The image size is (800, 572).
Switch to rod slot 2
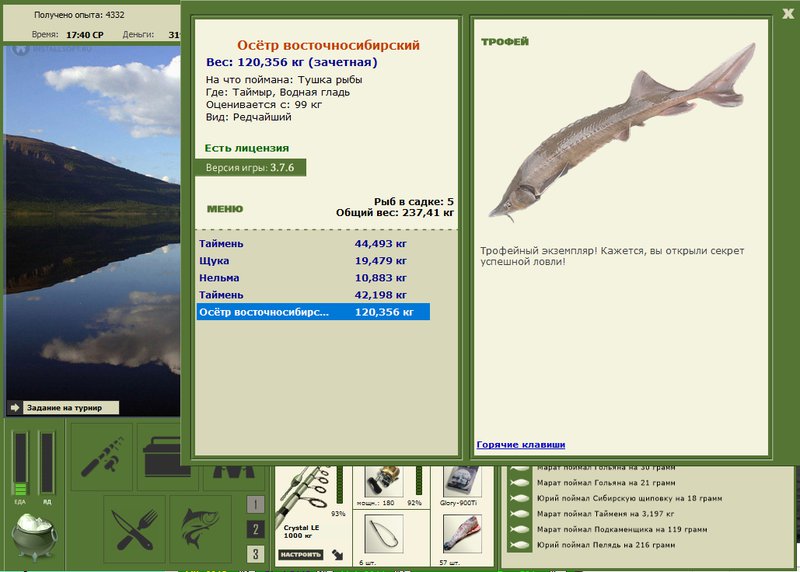[255, 529]
